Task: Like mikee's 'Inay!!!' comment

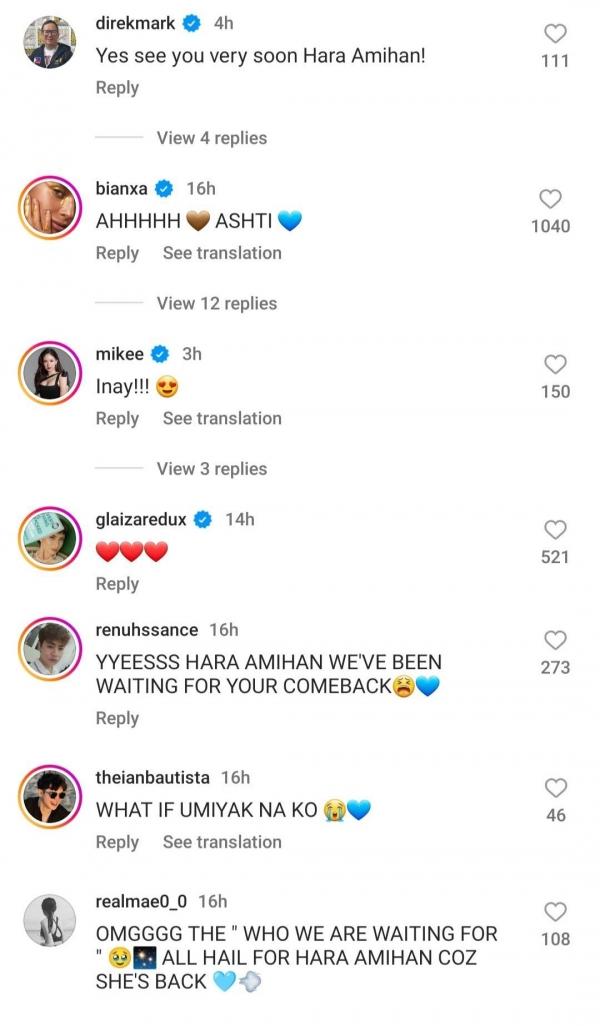Action: [x=554, y=364]
